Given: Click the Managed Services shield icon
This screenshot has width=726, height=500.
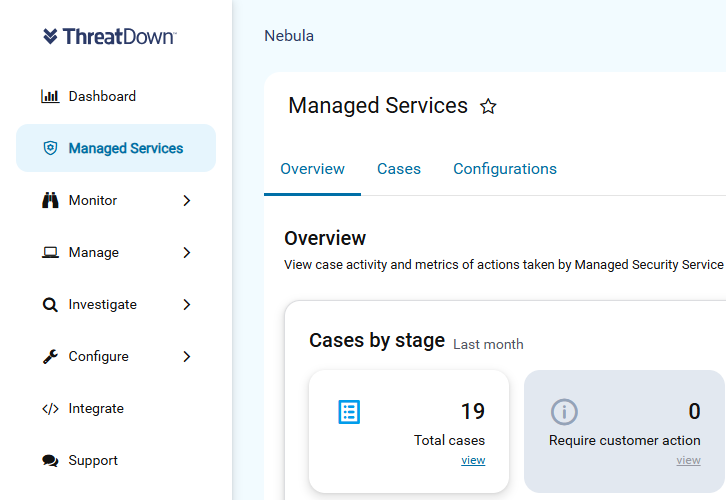Looking at the screenshot, I should click(x=50, y=148).
